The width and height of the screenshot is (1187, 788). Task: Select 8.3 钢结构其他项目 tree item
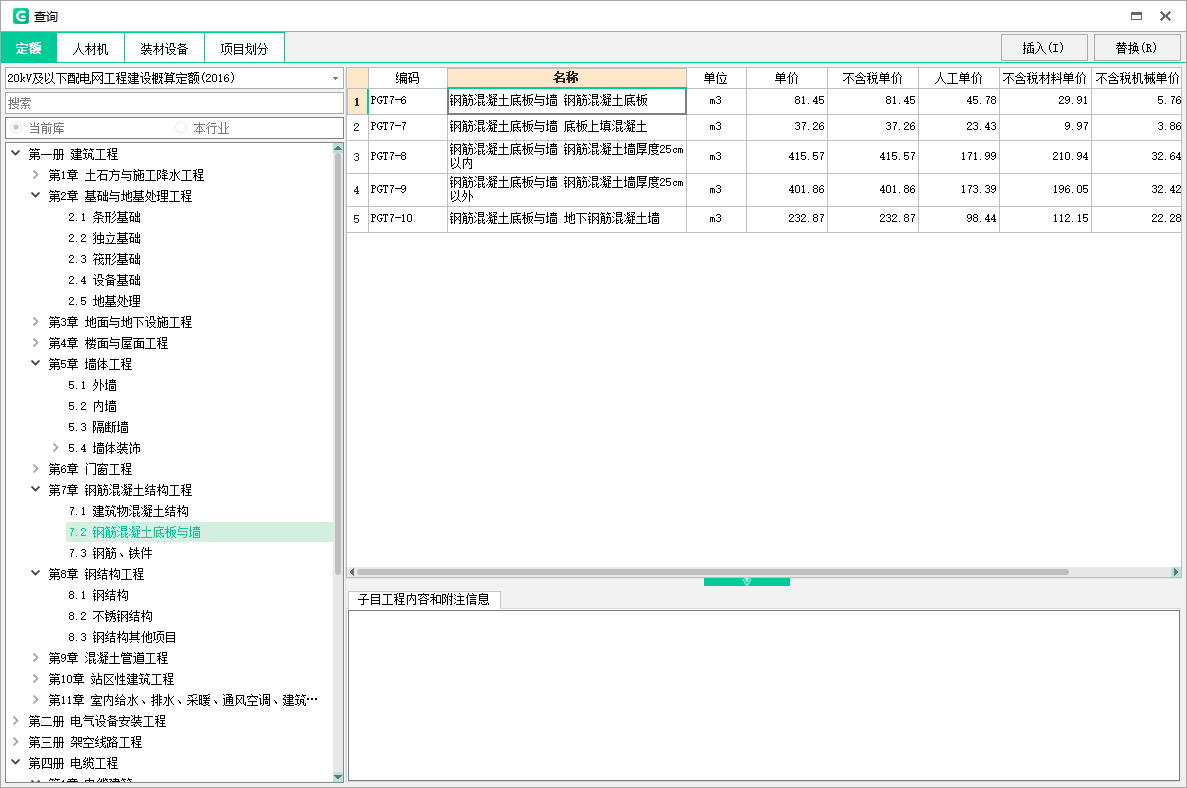point(123,637)
